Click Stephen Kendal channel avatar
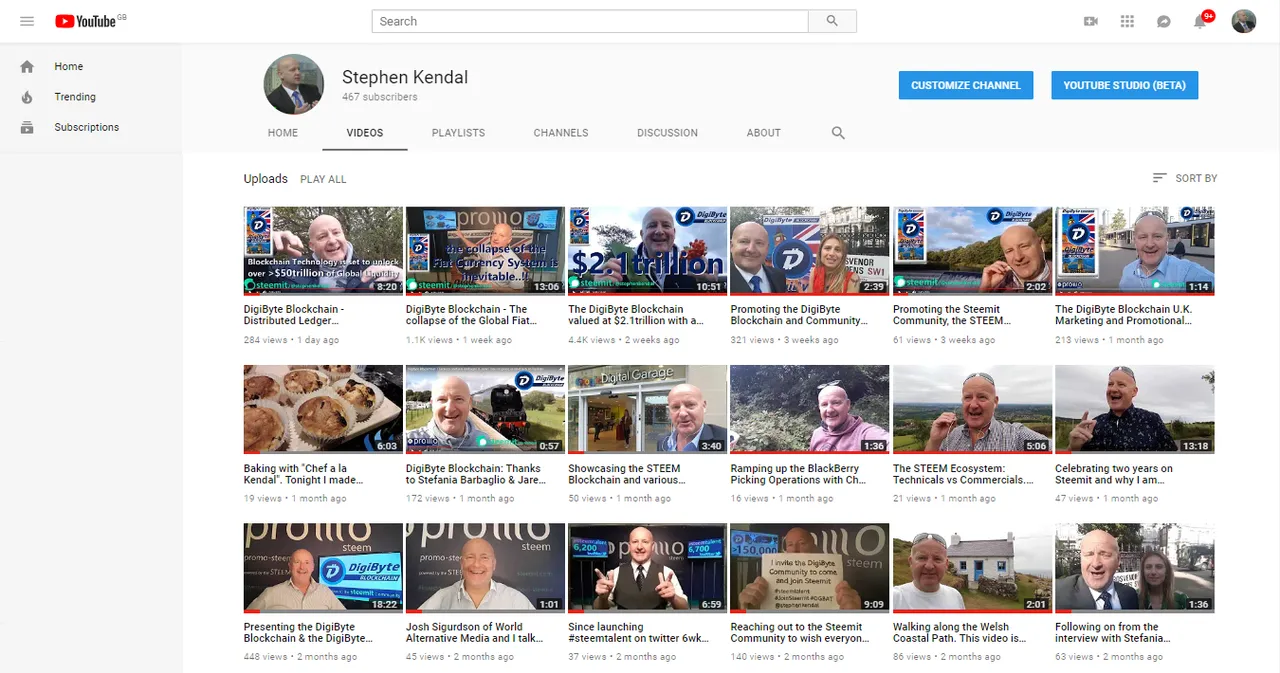Screen dimensions: 1280x673 click(x=294, y=85)
